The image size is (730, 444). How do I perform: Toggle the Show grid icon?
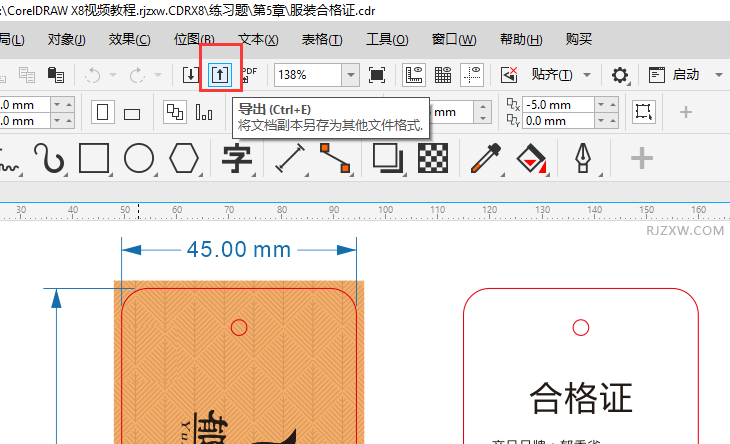pyautogui.click(x=443, y=74)
